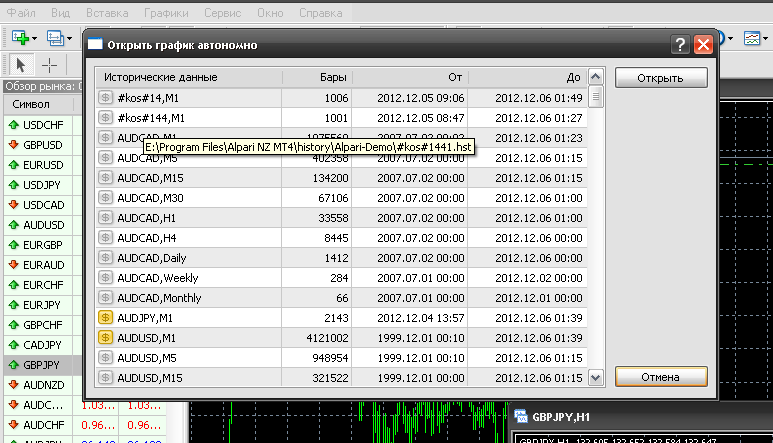Select the AUDCAD,Monthly row icon
The height and width of the screenshot is (443, 773).
point(105,298)
